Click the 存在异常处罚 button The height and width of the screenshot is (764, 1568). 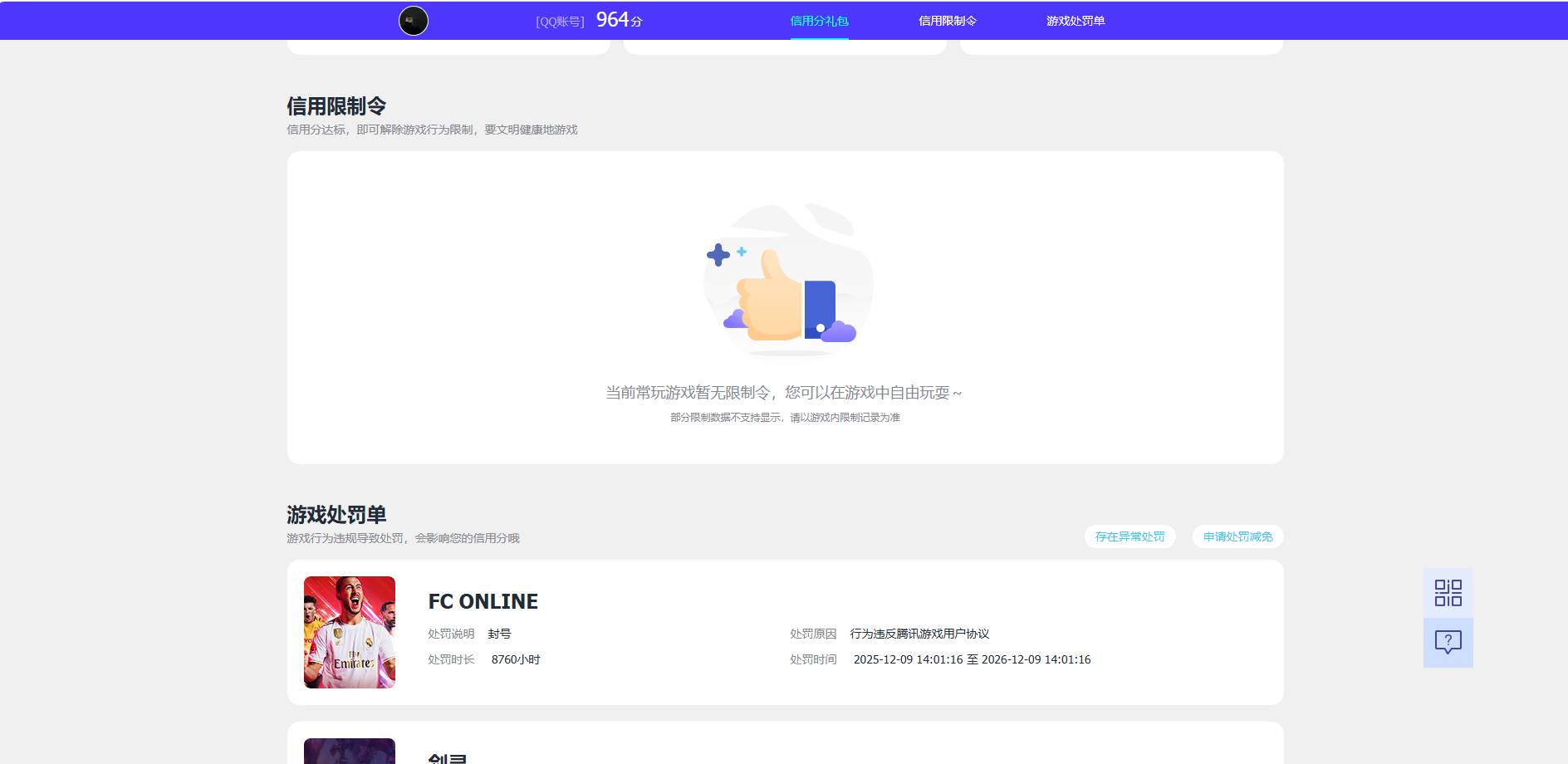click(1129, 536)
